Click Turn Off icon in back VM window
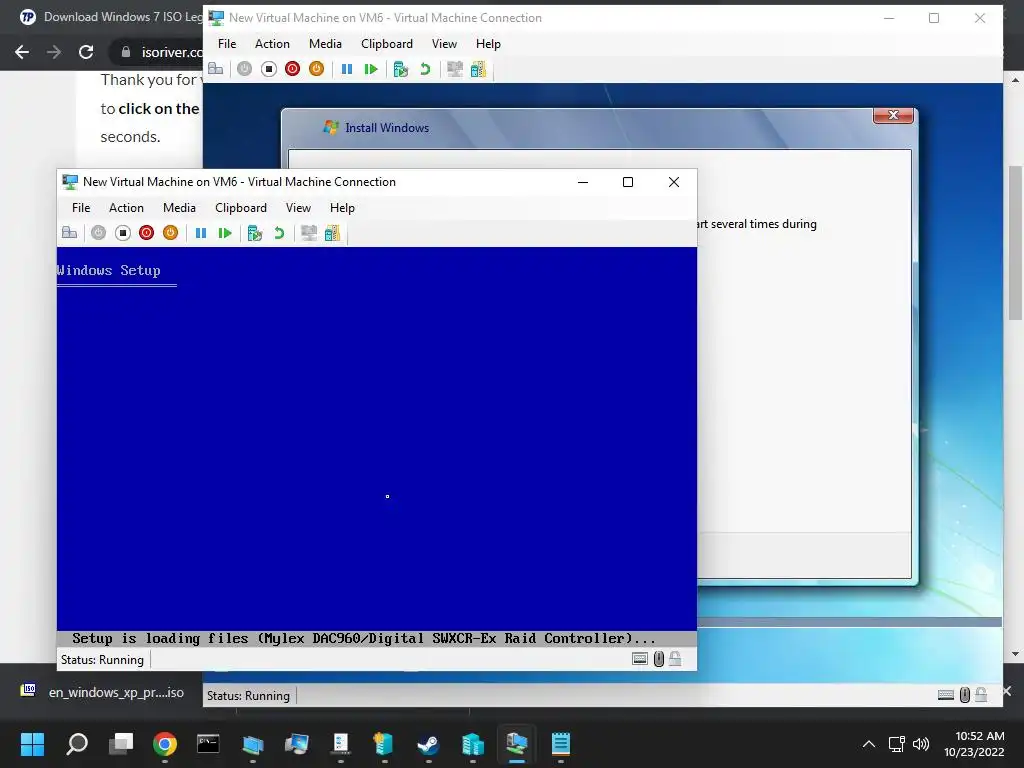 (268, 69)
